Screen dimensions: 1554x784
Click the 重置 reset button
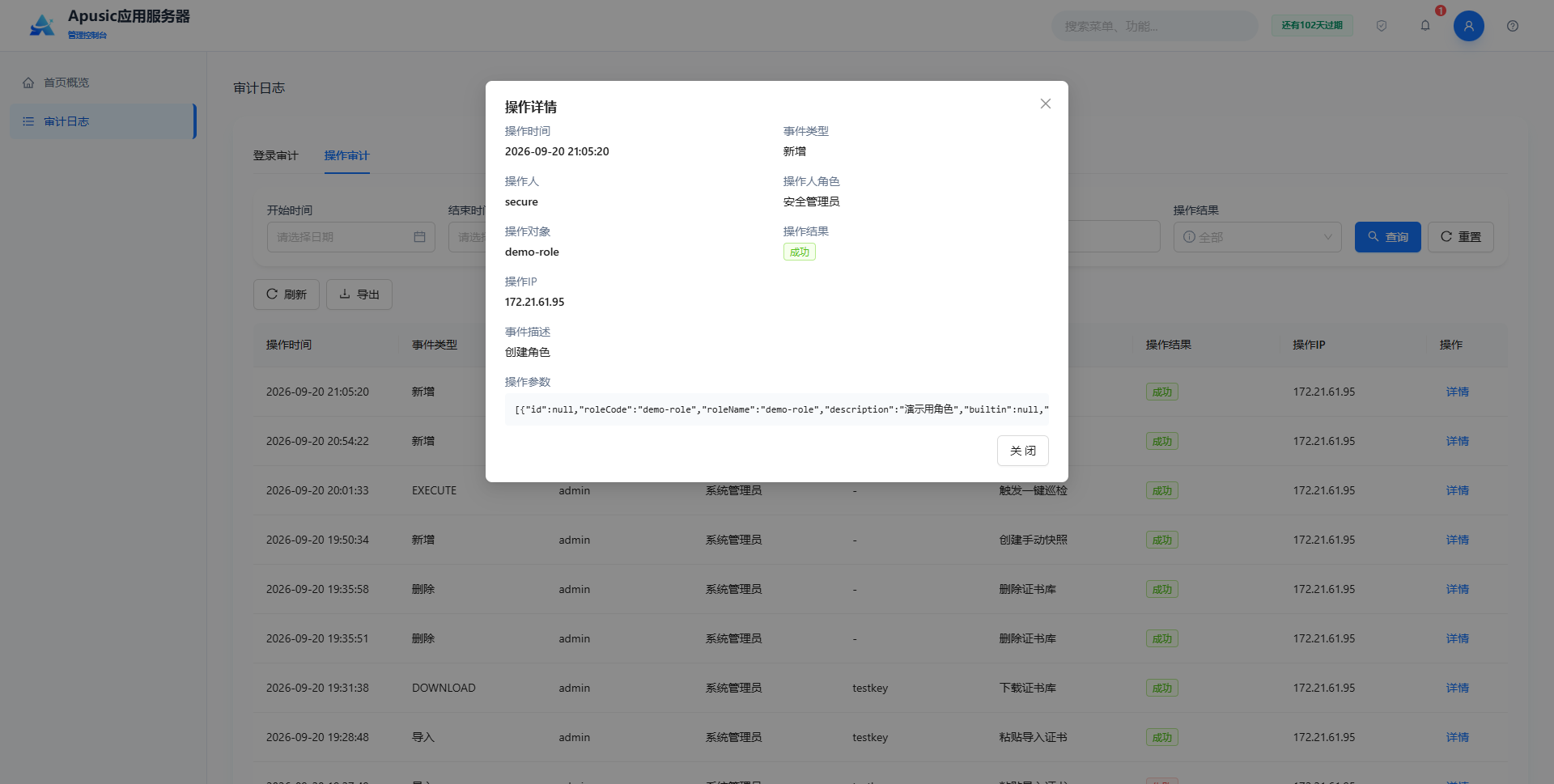[x=1461, y=237]
